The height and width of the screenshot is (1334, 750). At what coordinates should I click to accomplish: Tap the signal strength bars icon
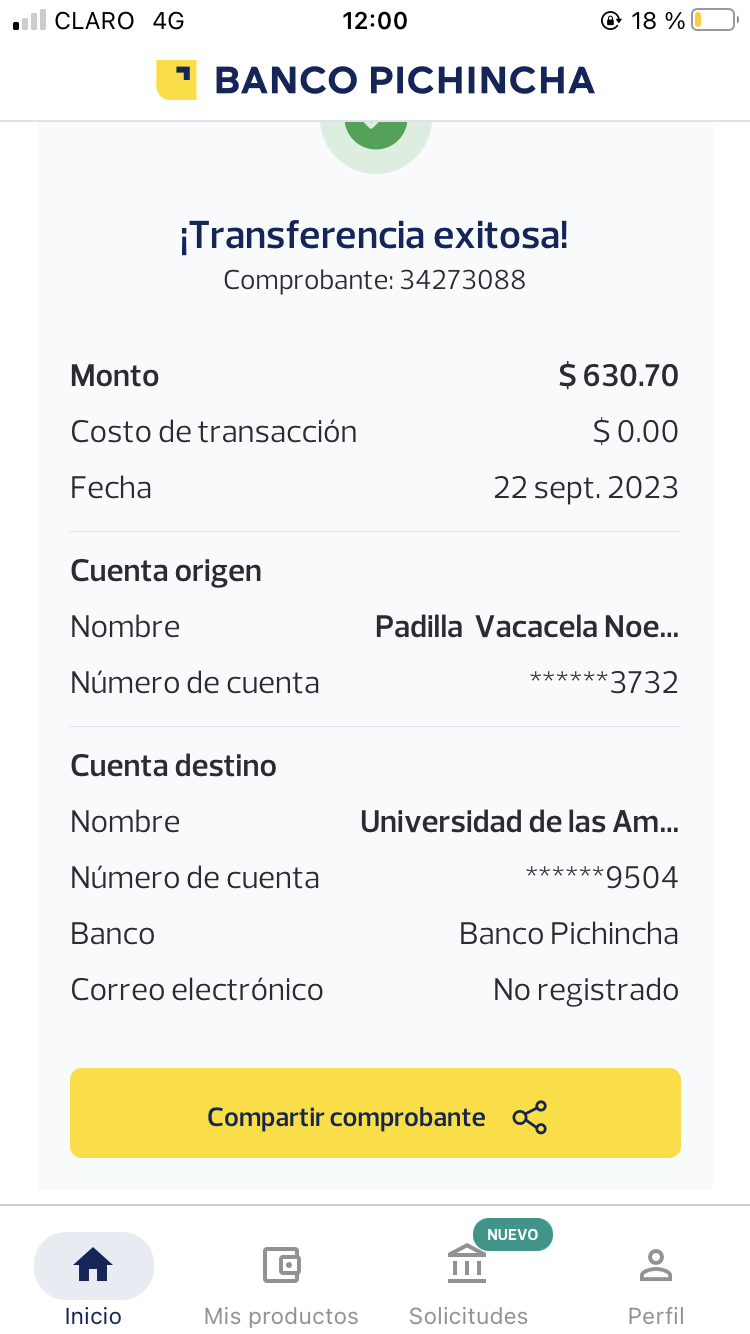[x=30, y=21]
